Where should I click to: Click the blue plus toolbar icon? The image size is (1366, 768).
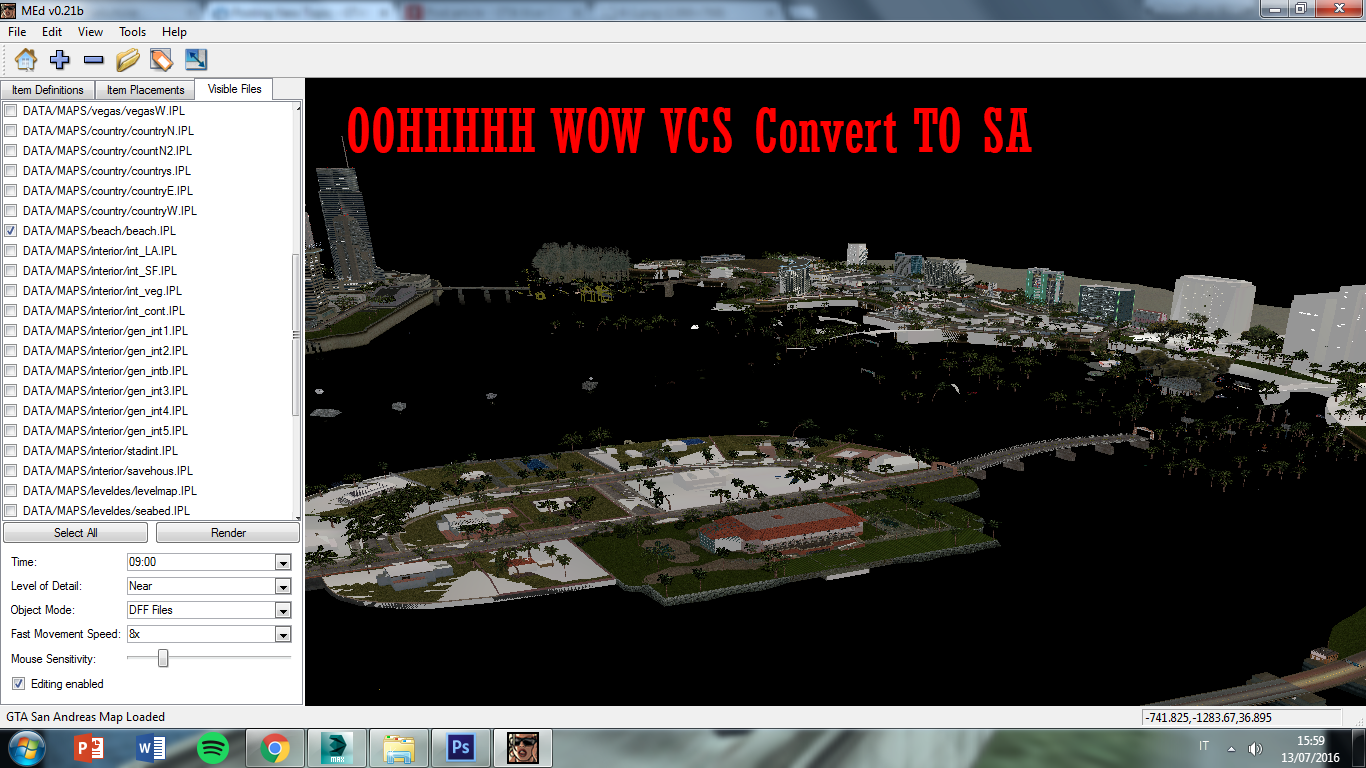point(60,59)
